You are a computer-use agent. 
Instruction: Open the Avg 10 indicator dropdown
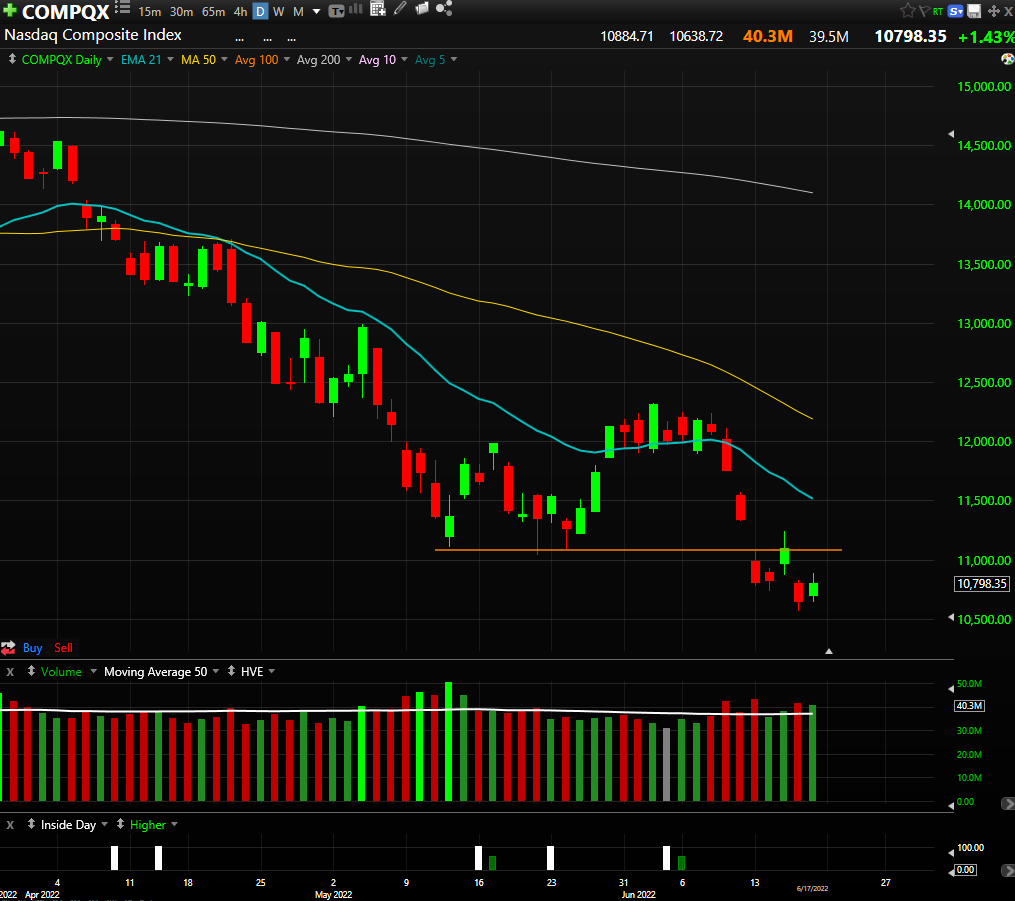click(404, 60)
